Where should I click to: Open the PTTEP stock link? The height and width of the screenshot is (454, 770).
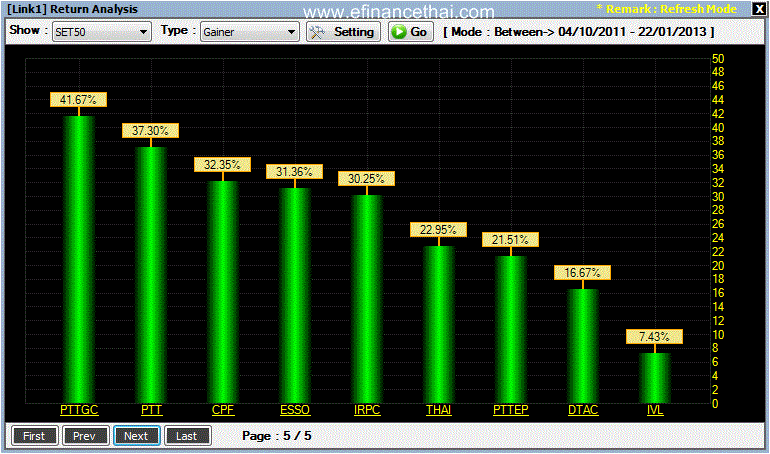[511, 410]
